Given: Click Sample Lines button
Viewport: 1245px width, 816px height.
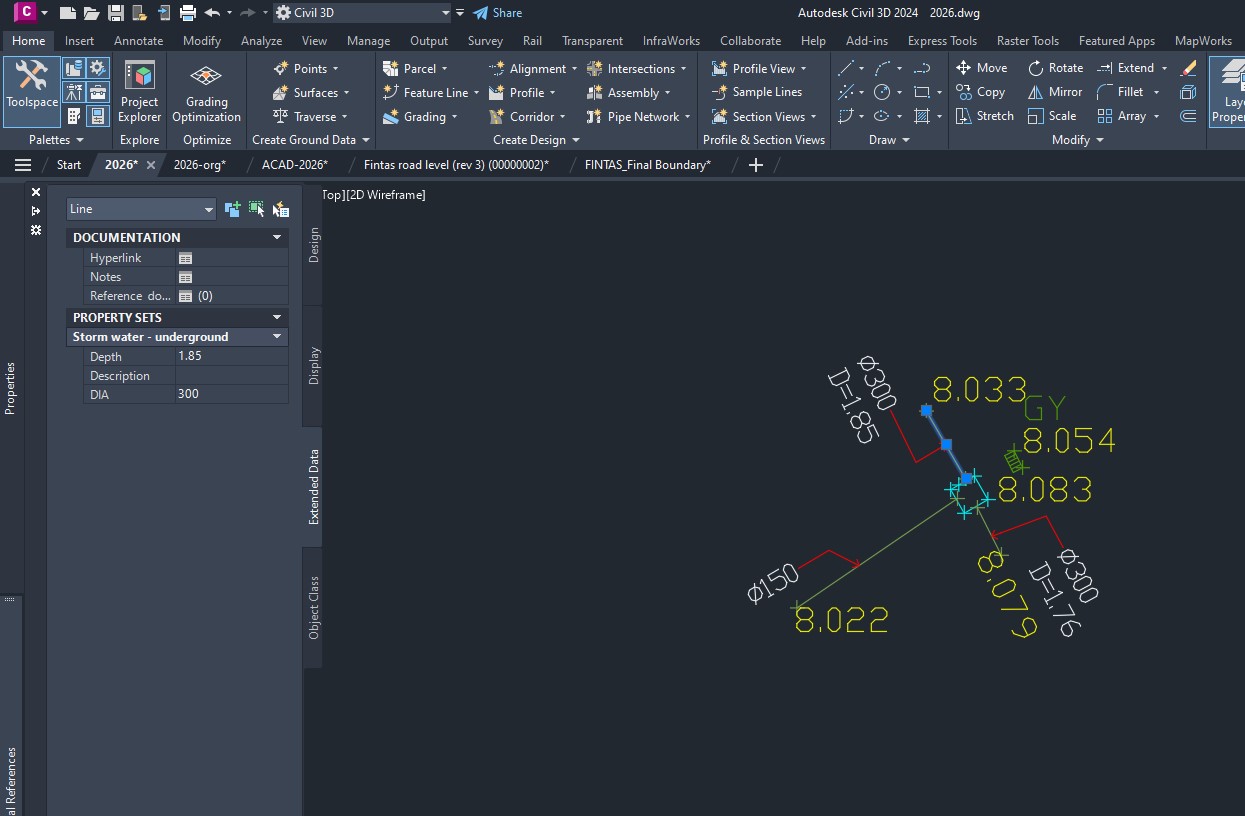Looking at the screenshot, I should [x=757, y=92].
